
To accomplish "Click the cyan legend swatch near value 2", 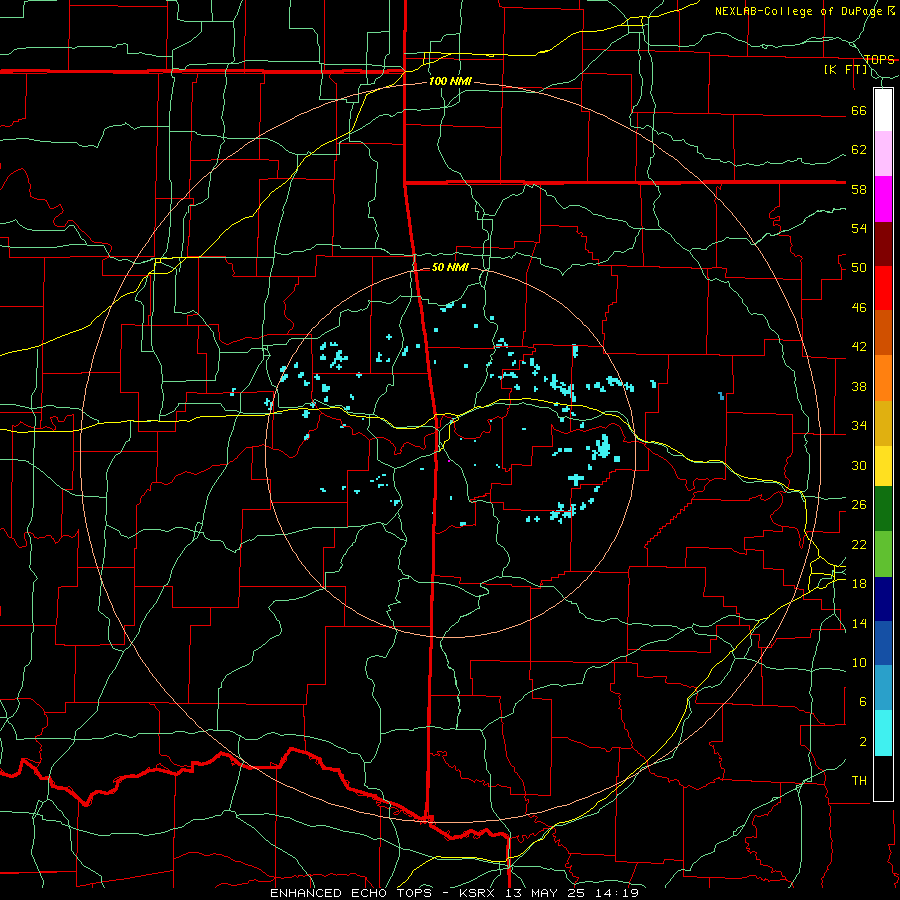I will pos(883,733).
